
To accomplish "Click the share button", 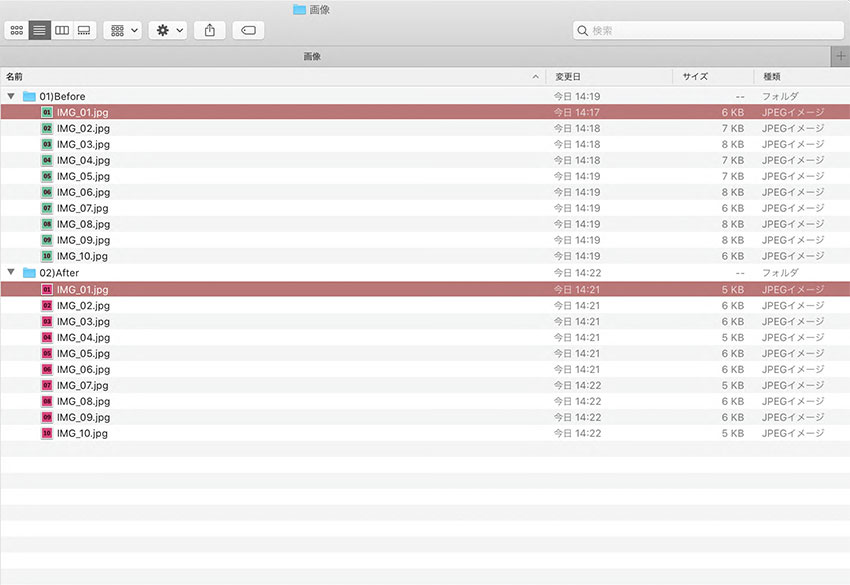I will click(210, 30).
